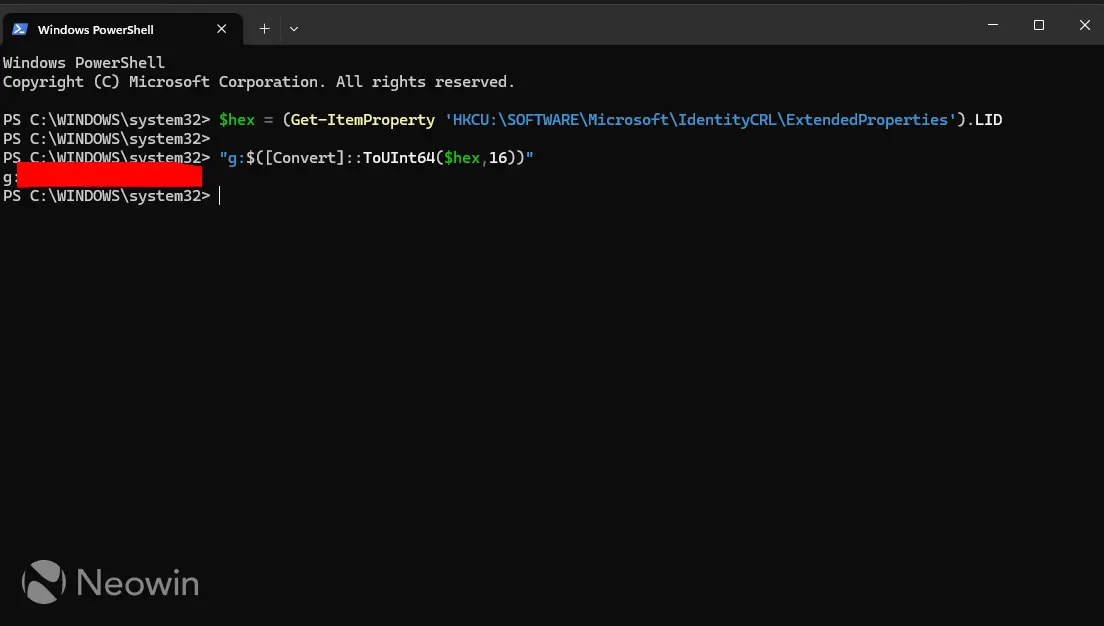Image resolution: width=1104 pixels, height=626 pixels.
Task: Minimize the terminal window
Action: coord(993,25)
